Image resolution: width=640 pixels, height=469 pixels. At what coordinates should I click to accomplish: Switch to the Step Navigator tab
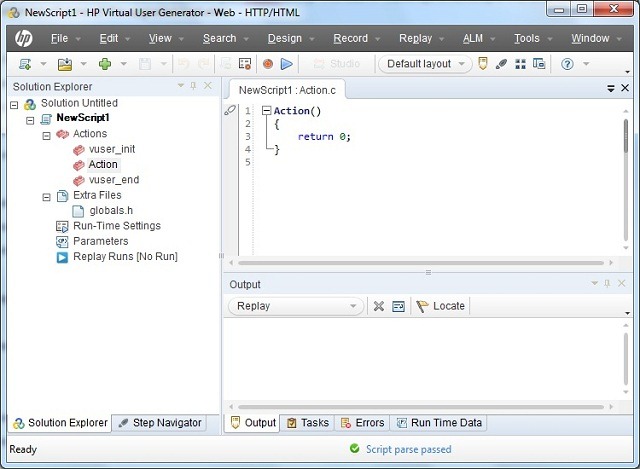point(160,423)
